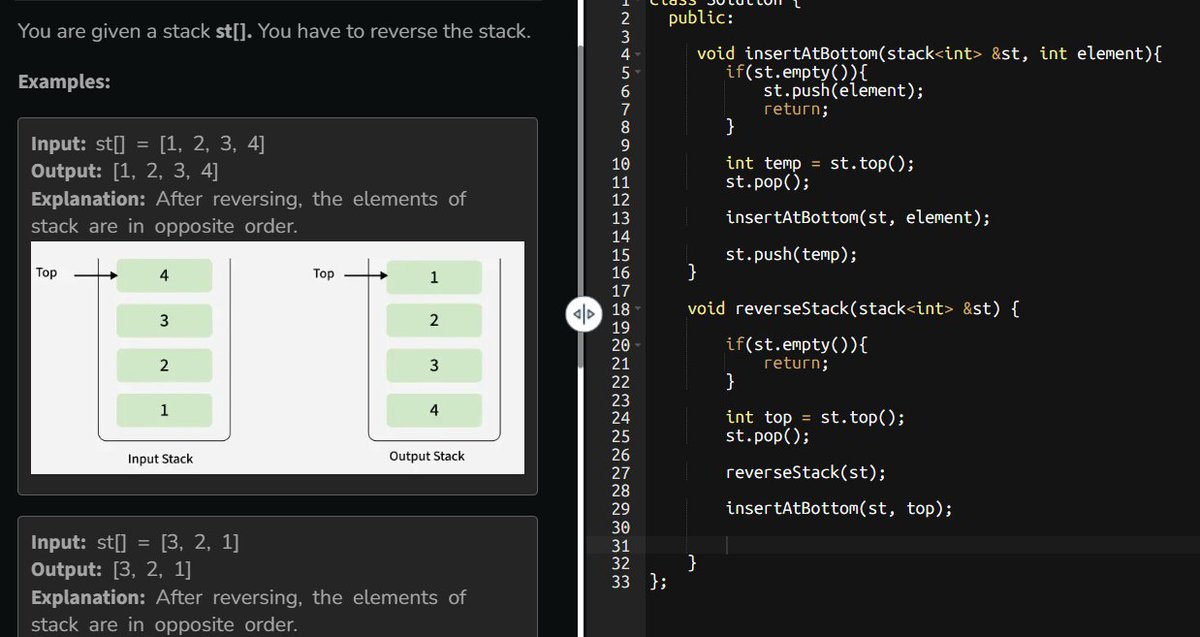Click 'st.pop();' on line 11
The image size is (1200, 637).
pos(768,181)
